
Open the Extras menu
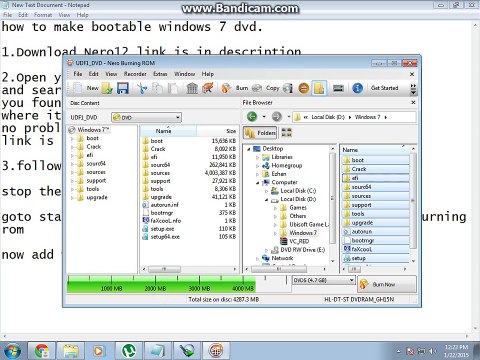(x=160, y=74)
